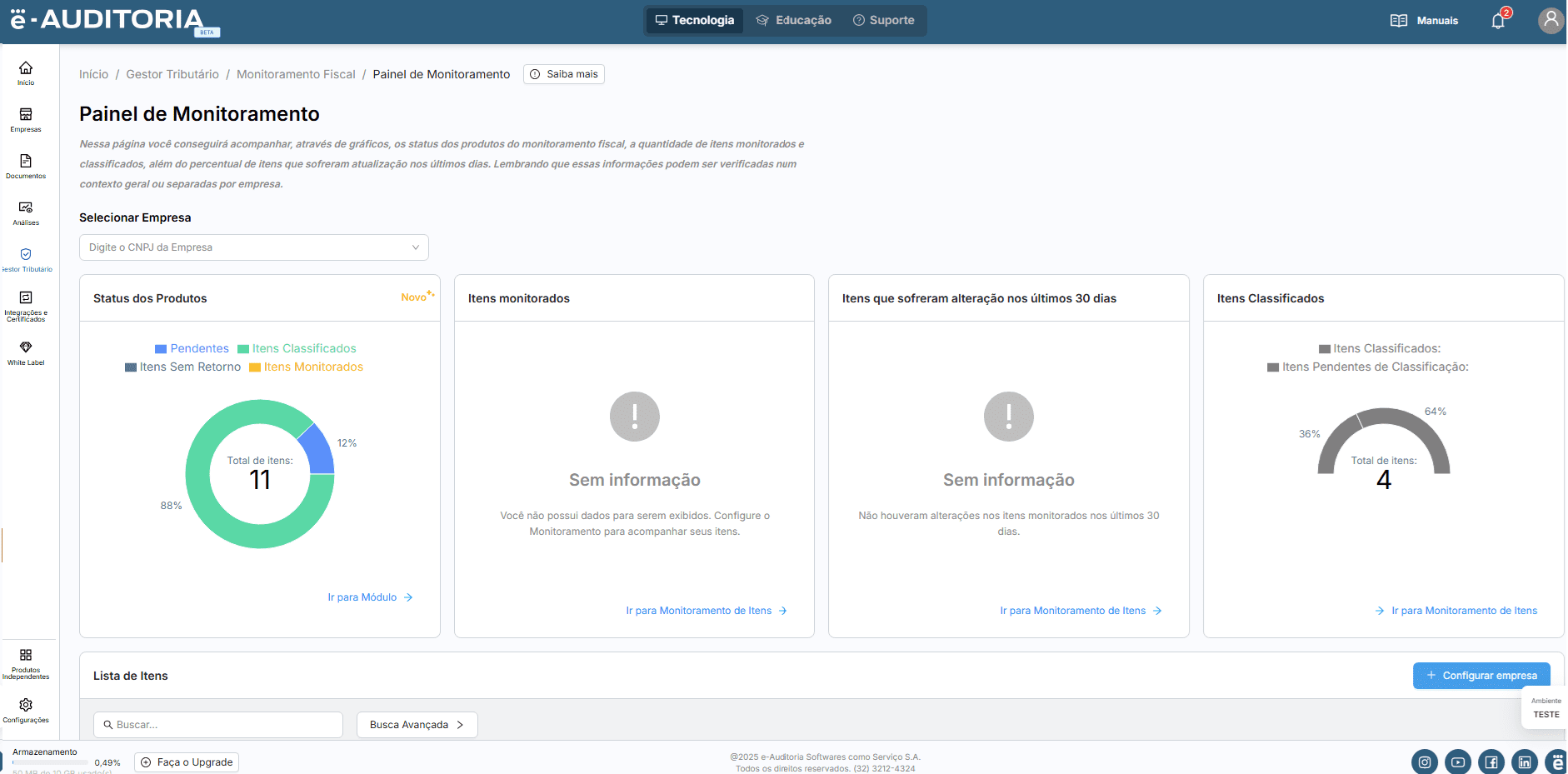Open the Facebook footer icon

(x=1491, y=762)
